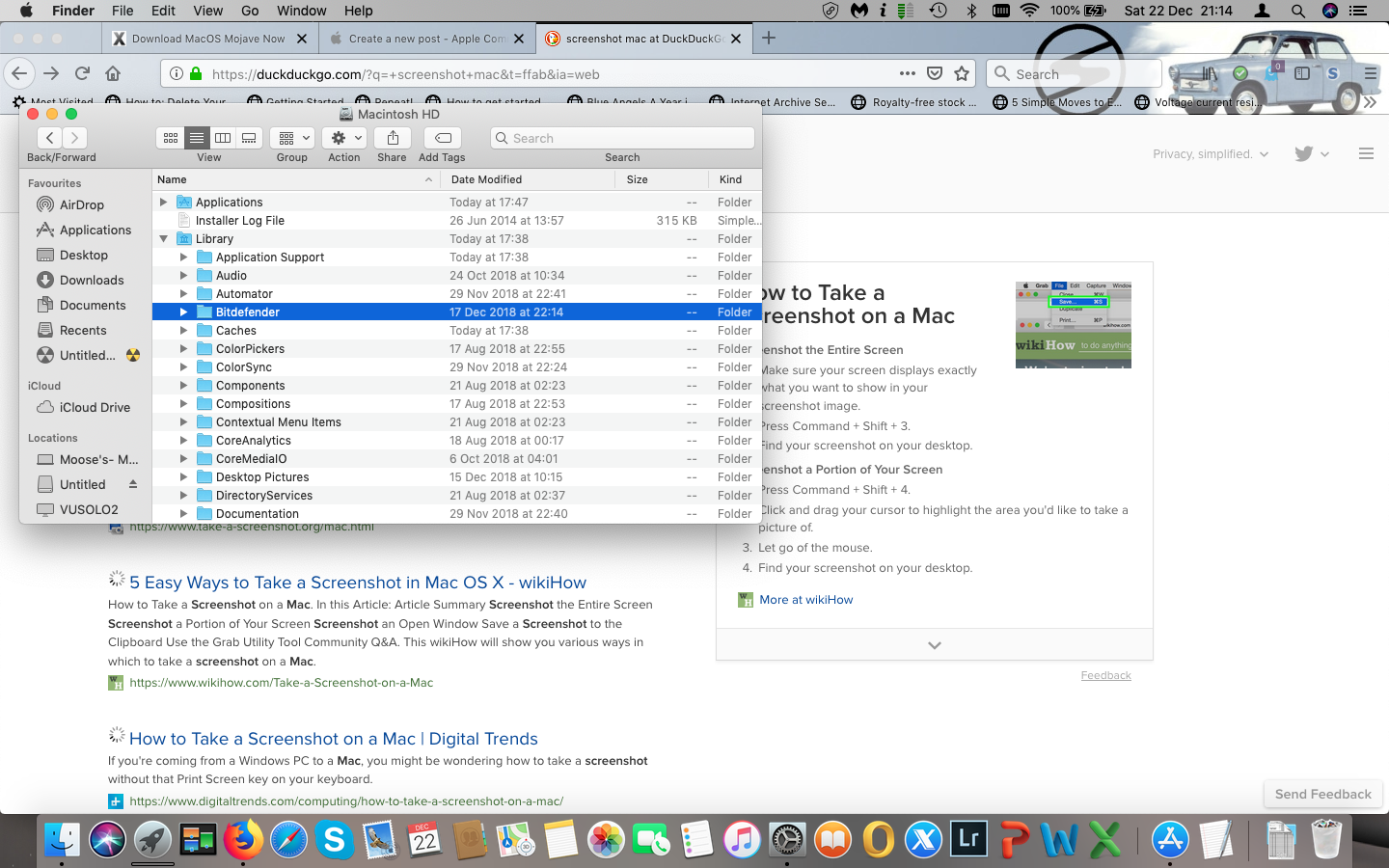Click the Send Feedback button

1323,794
